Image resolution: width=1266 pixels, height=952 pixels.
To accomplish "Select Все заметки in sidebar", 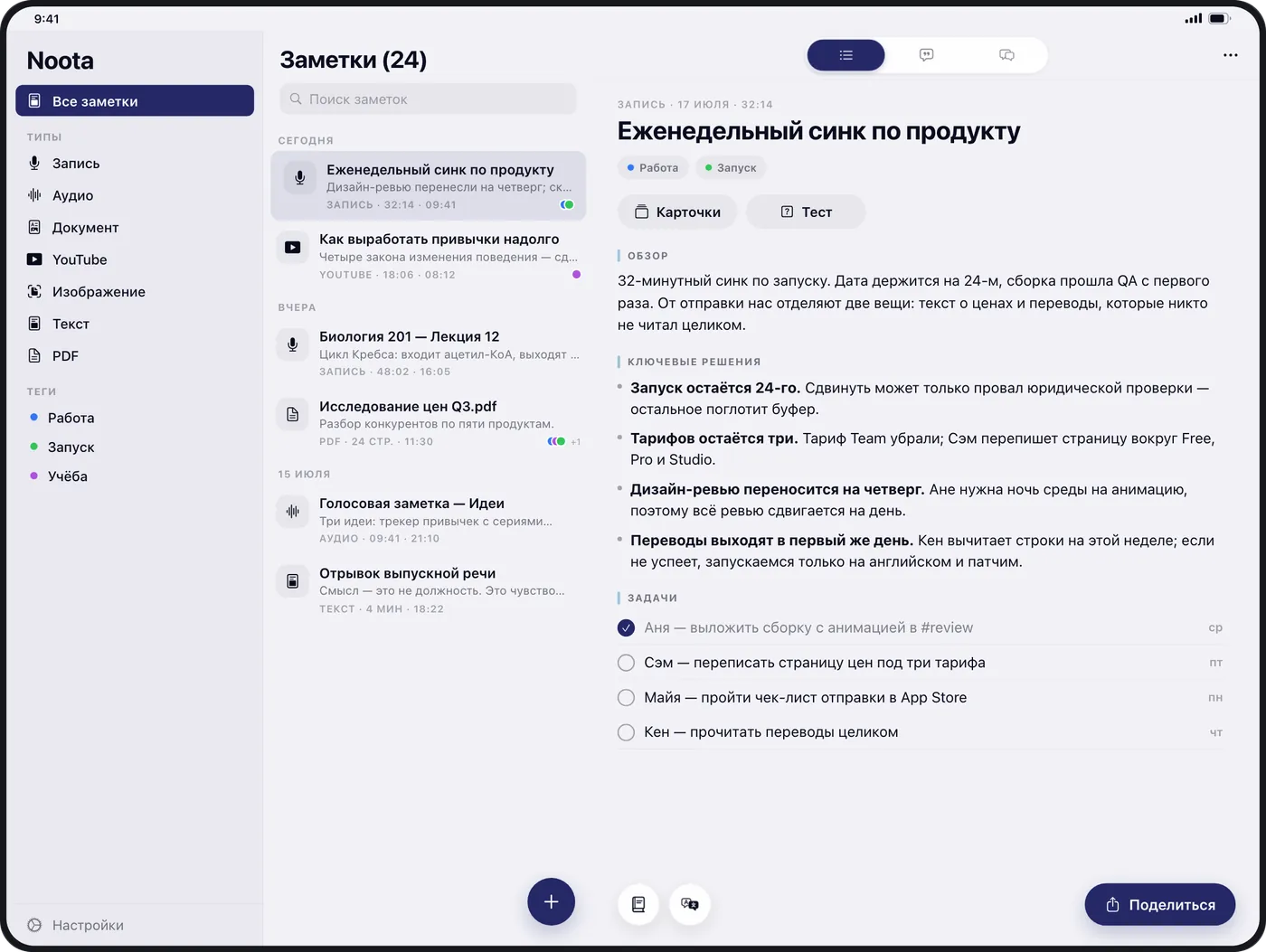I will [x=135, y=100].
